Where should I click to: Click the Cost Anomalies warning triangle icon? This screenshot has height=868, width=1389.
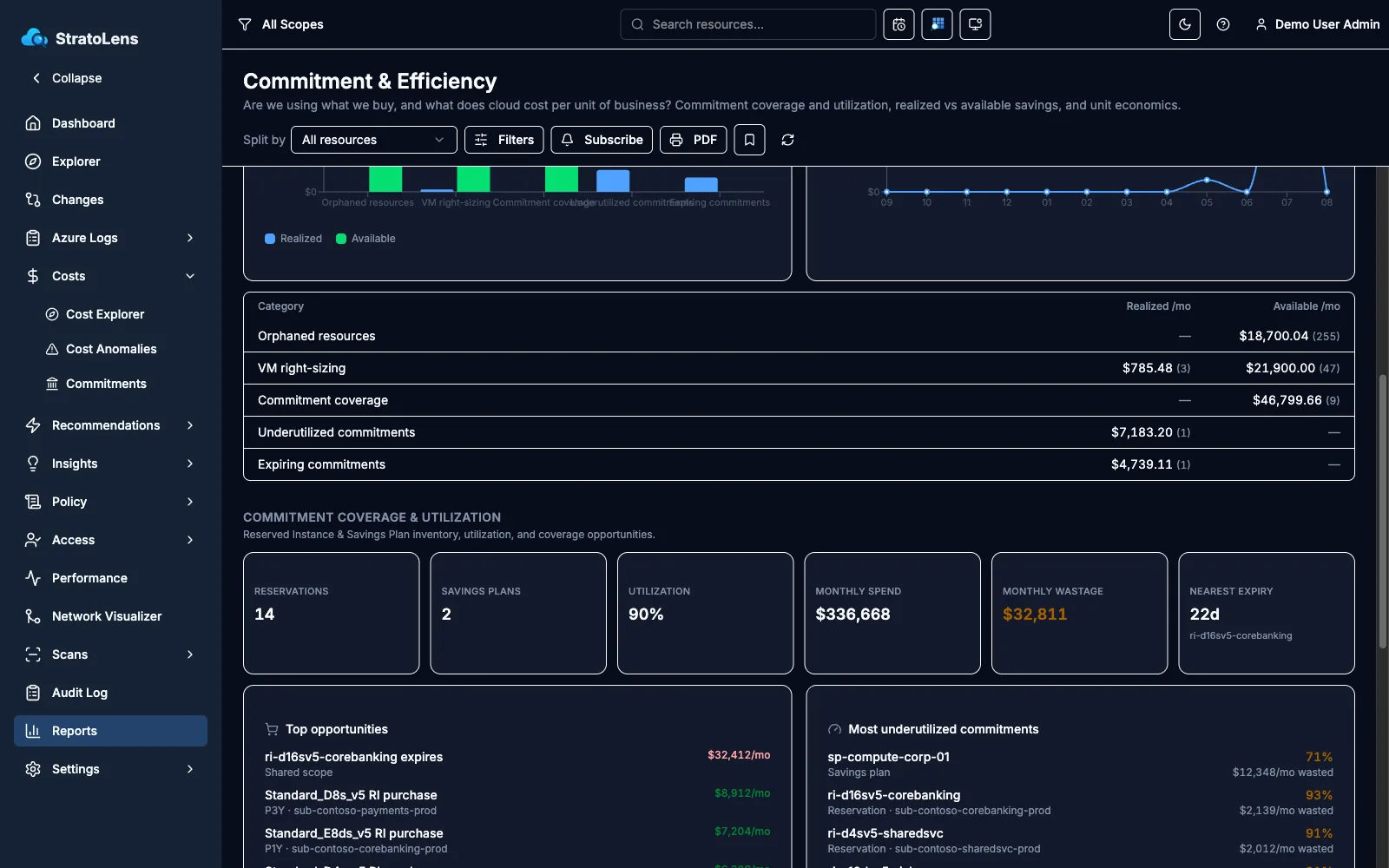(x=52, y=349)
